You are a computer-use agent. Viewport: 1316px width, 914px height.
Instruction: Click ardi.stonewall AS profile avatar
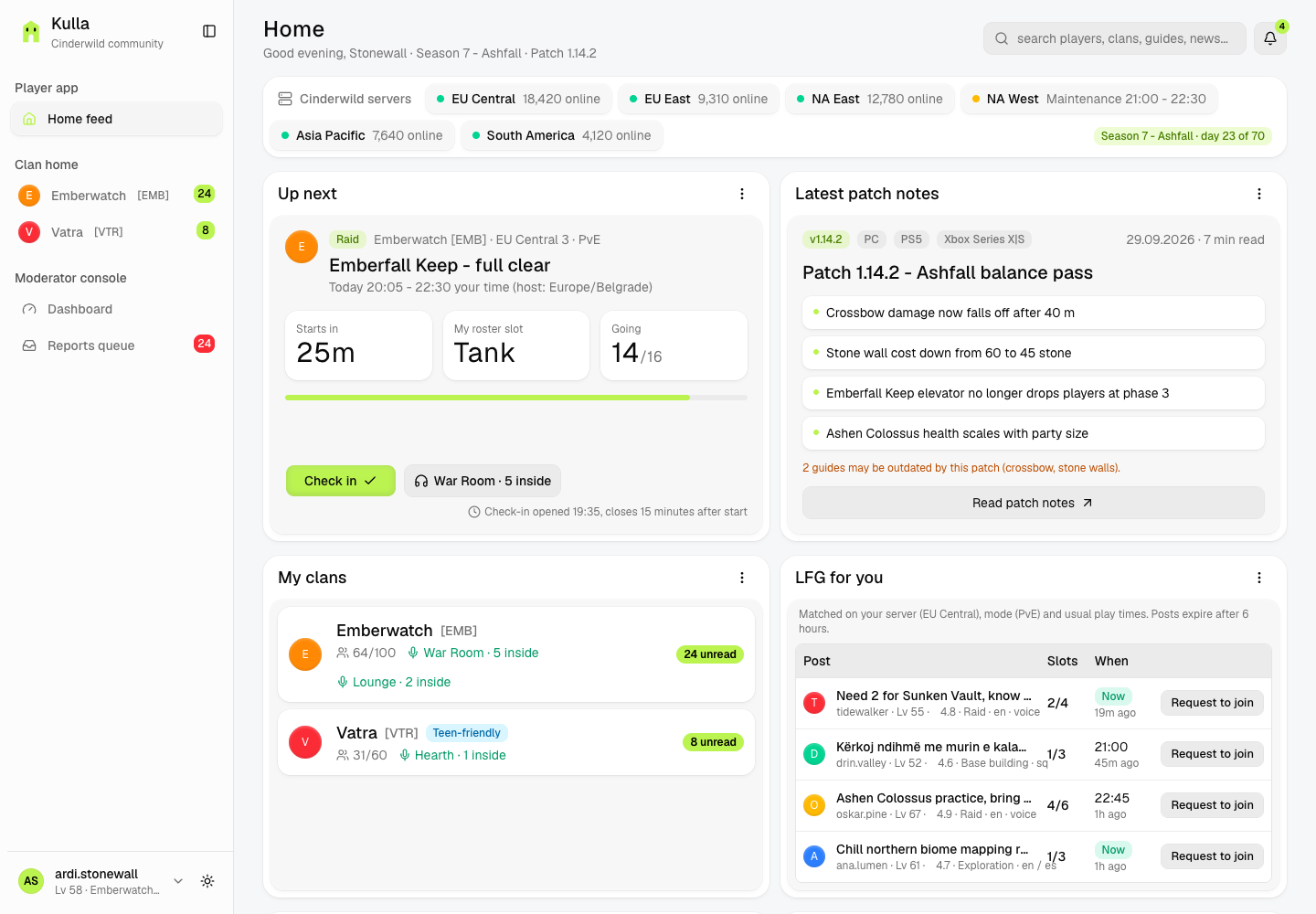pyautogui.click(x=31, y=881)
